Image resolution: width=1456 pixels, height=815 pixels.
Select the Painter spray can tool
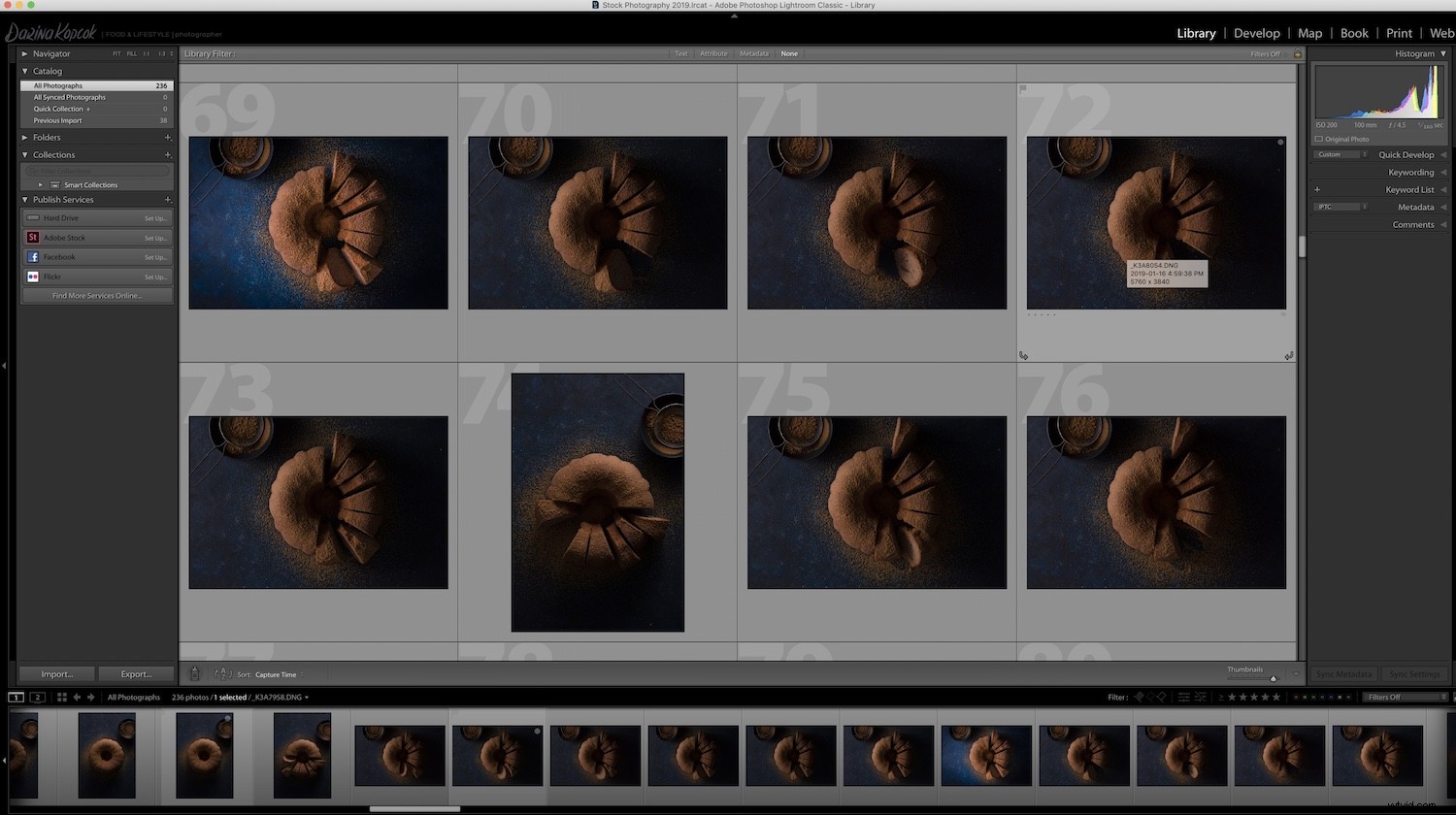pos(194,673)
